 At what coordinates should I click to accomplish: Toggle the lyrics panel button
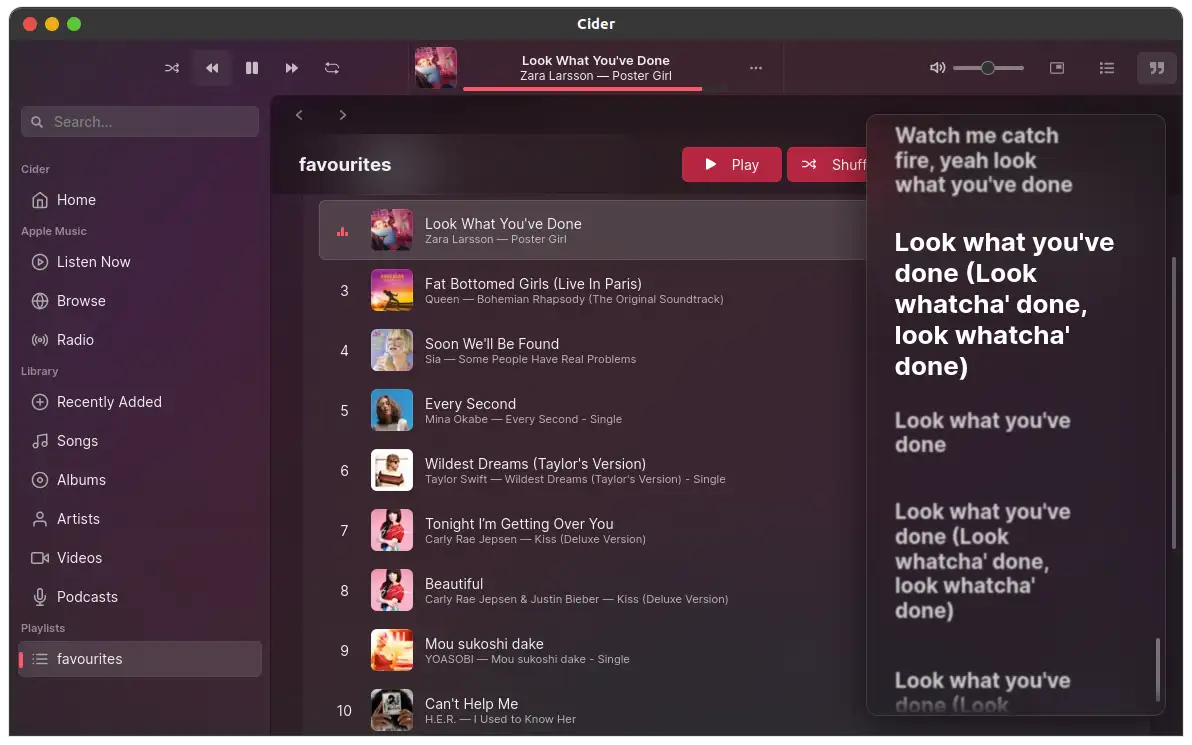tap(1156, 68)
